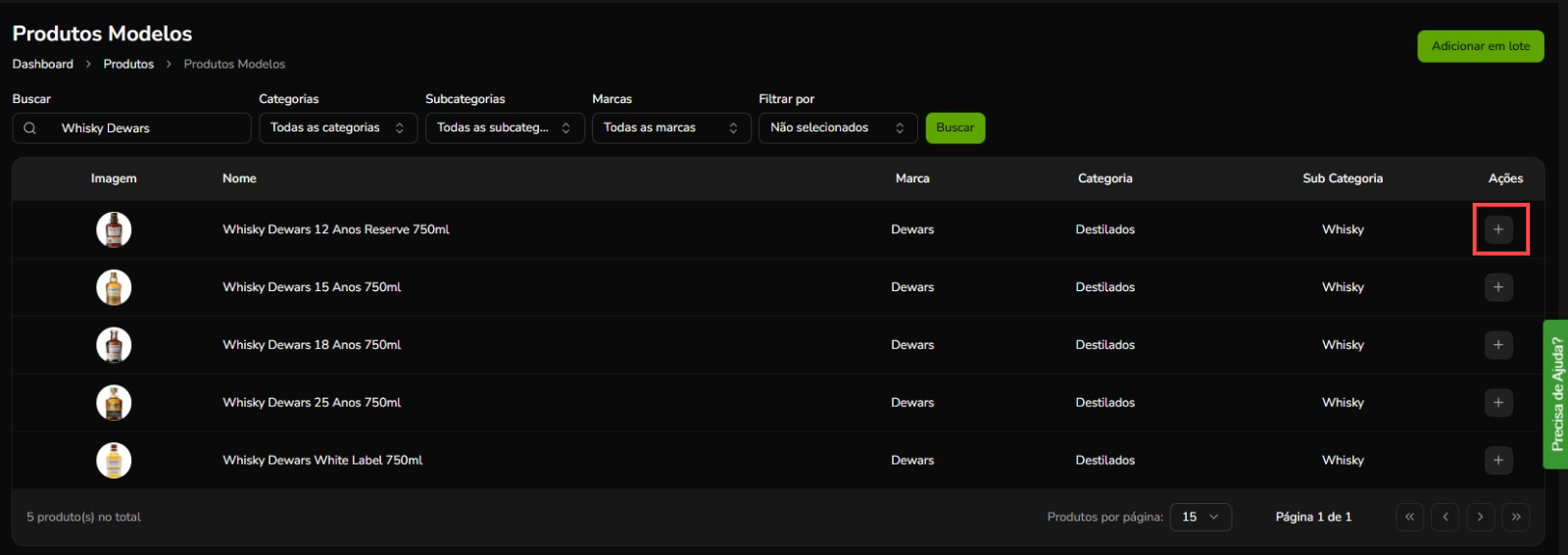Click the Adicionar em lote button
The width and height of the screenshot is (1568, 555).
tap(1481, 46)
